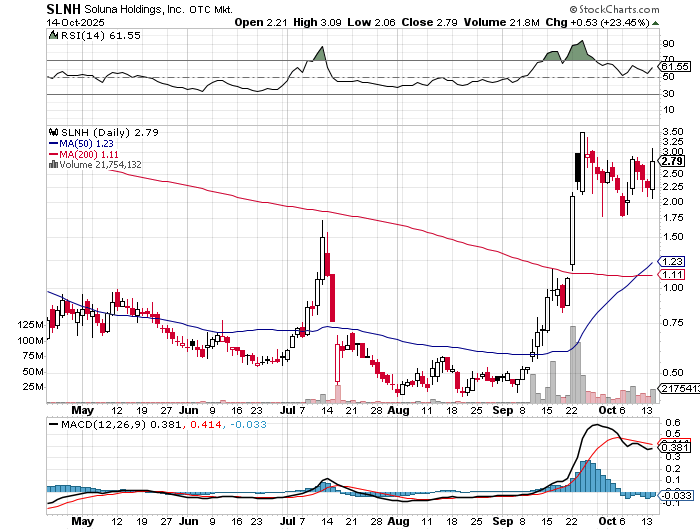Click the Sep label under the price chart
The height and width of the screenshot is (530, 700).
coord(503,410)
